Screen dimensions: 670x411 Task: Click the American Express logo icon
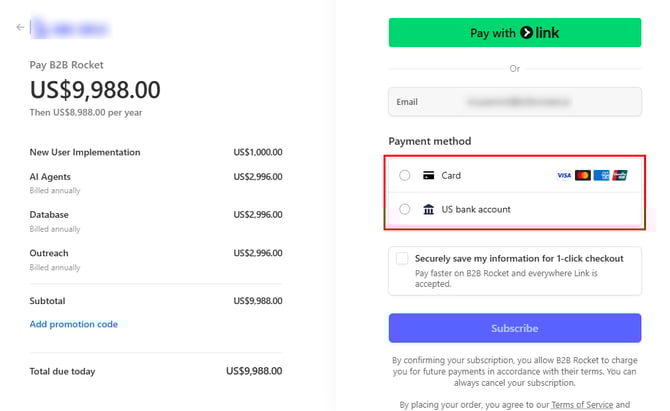[x=601, y=175]
